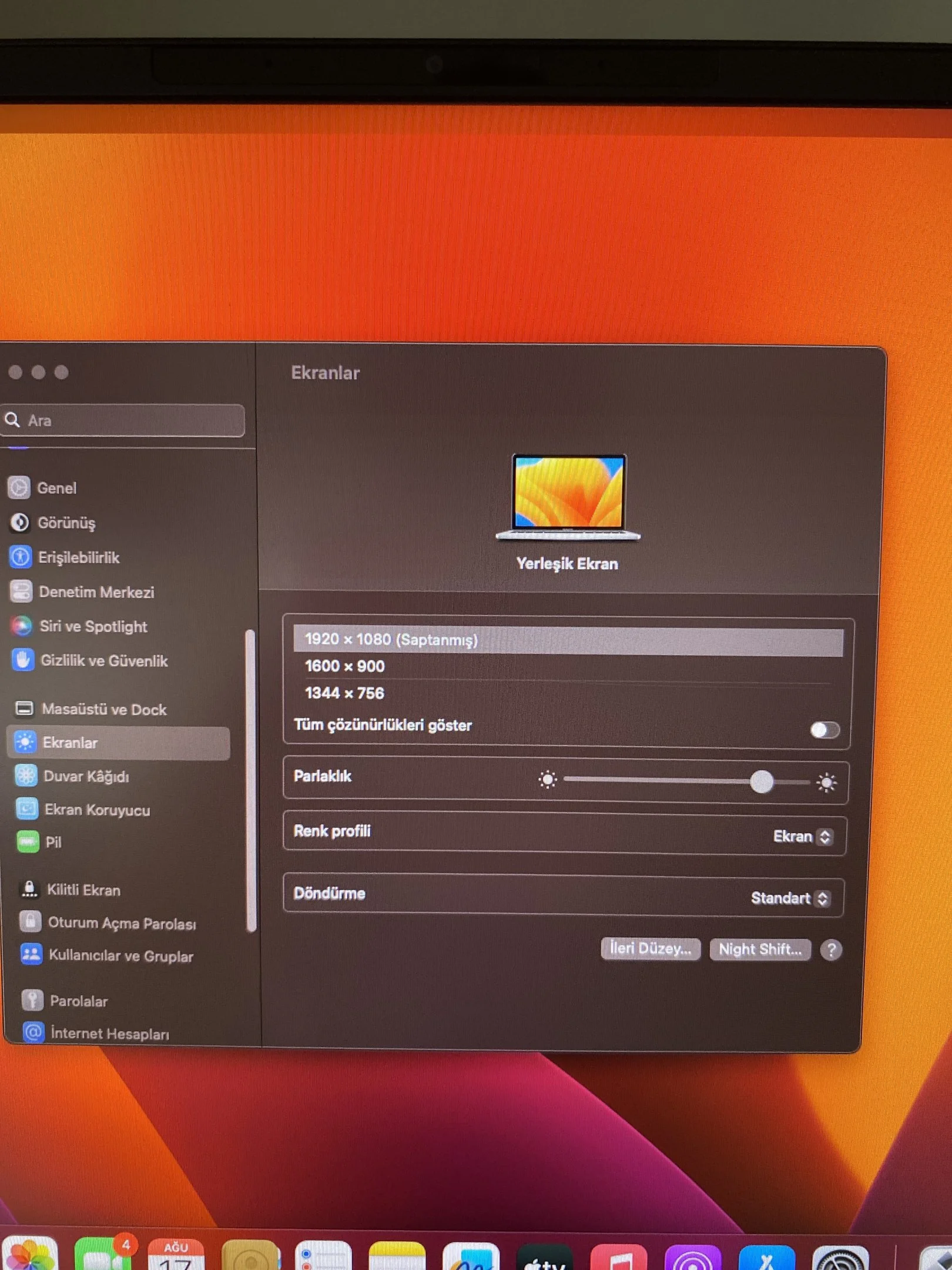
Task: Open the Notes app in the Dock
Action: 397,1255
